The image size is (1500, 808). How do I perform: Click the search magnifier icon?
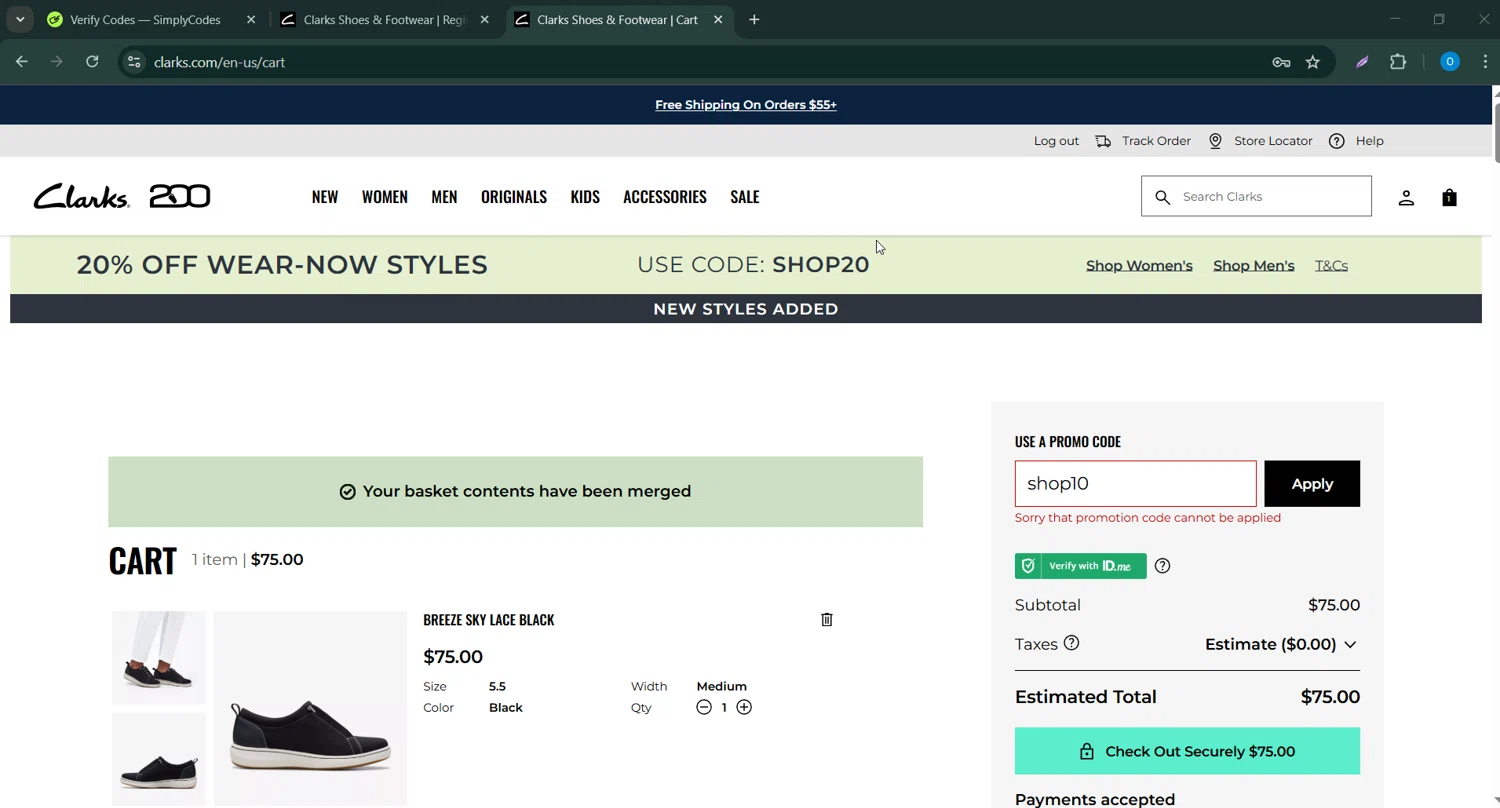coord(1162,197)
